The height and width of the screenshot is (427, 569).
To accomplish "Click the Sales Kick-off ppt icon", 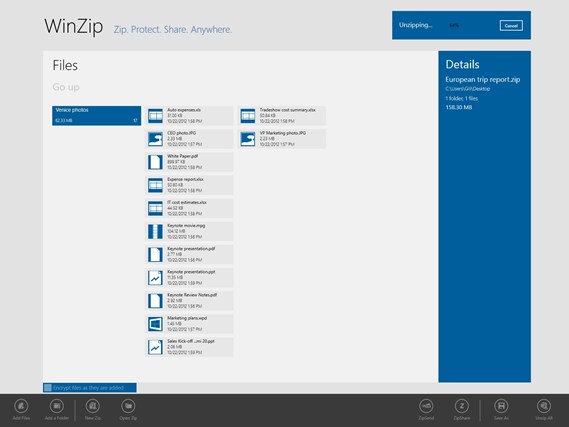I will point(155,347).
